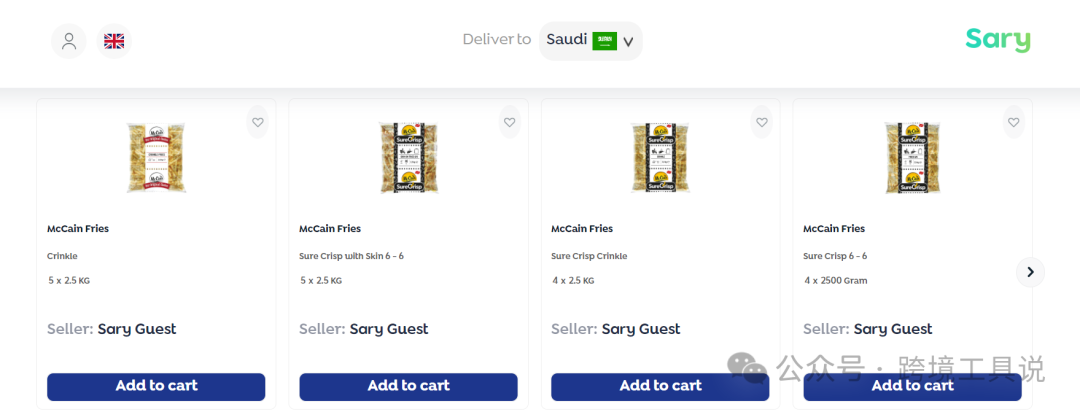Open the user account profile icon

[69, 41]
